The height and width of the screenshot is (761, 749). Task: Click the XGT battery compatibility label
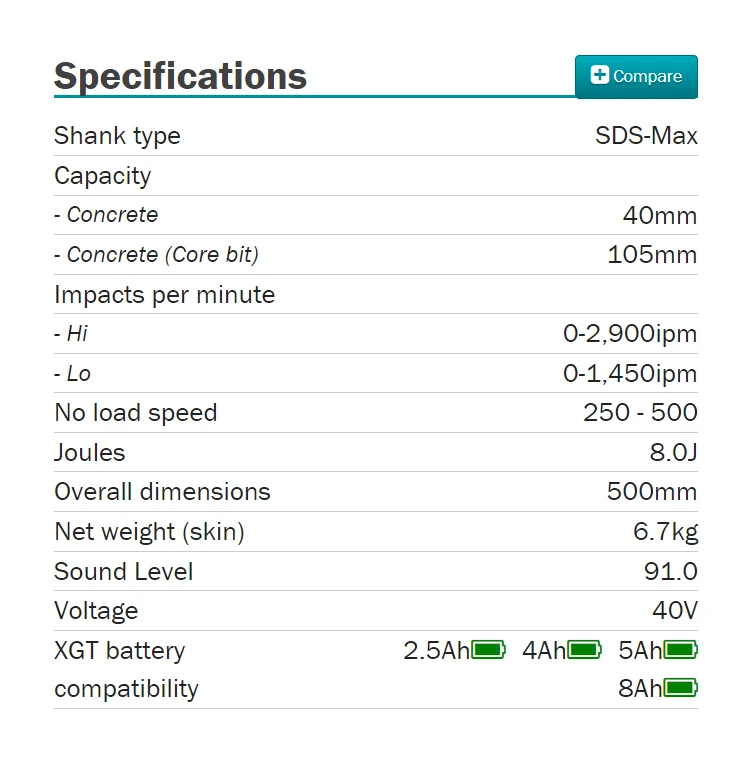click(x=126, y=669)
